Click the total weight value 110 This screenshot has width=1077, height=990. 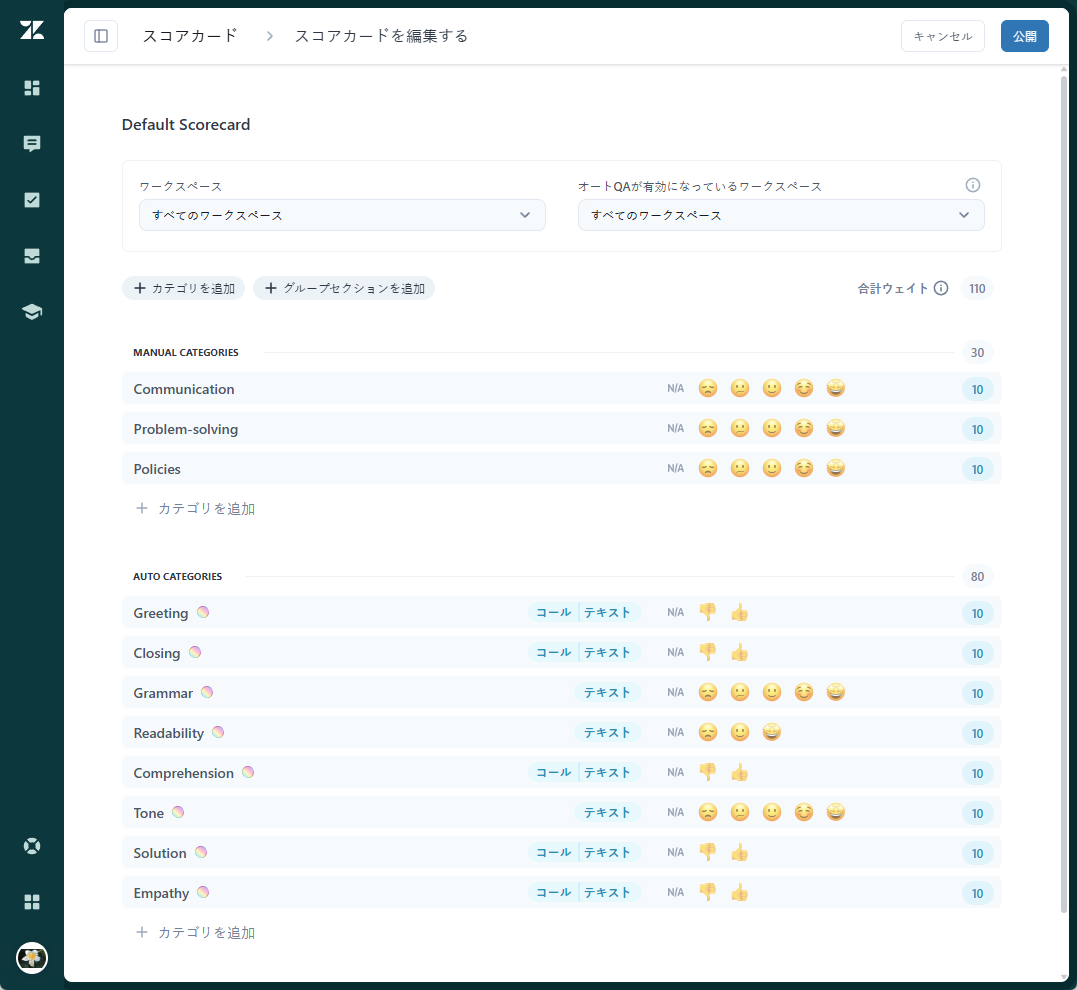pos(977,289)
